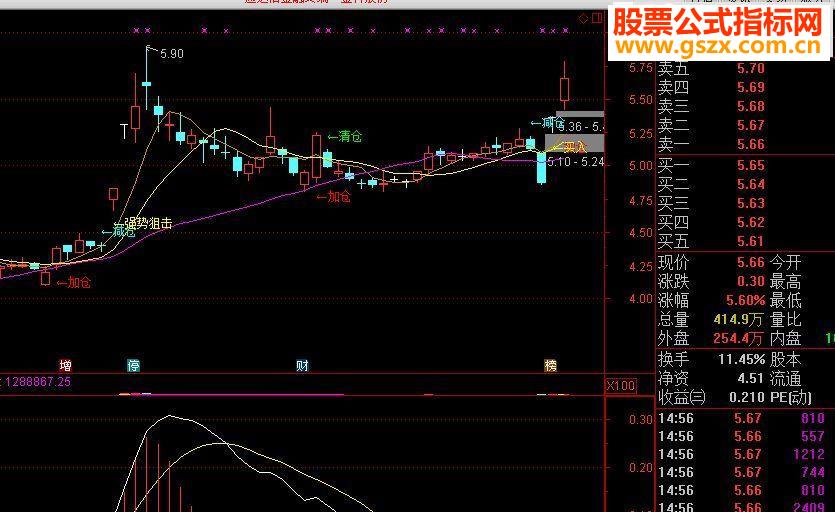Click the 0.30 indicator axis label

coord(641,420)
